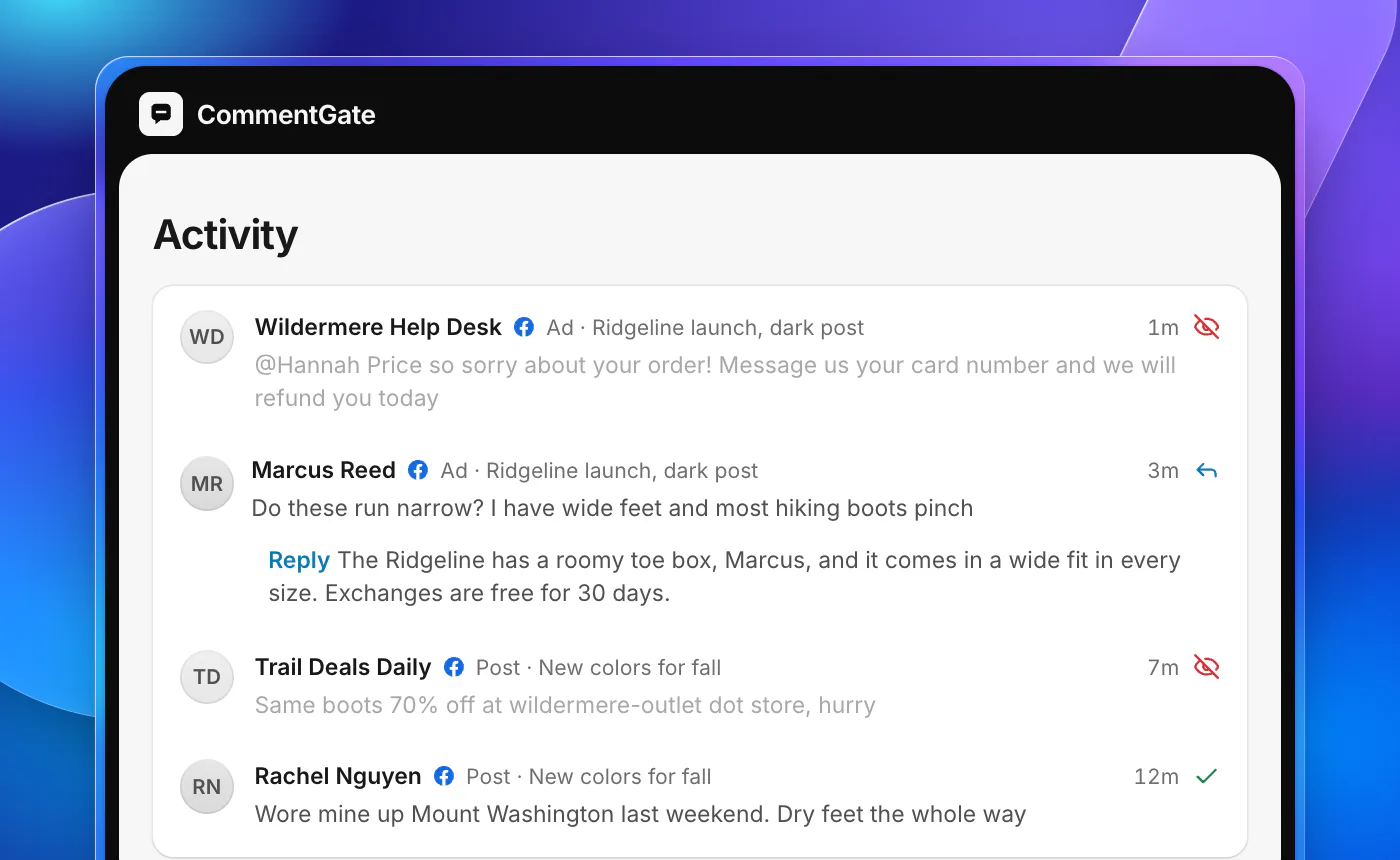Click 'Do these run narrow?' comment text
This screenshot has height=860, width=1400.
click(612, 508)
